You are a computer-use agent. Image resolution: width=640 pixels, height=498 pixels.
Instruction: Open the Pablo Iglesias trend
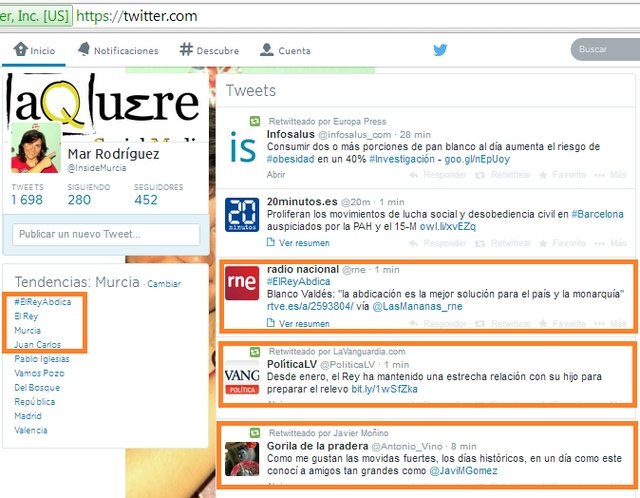click(x=42, y=359)
